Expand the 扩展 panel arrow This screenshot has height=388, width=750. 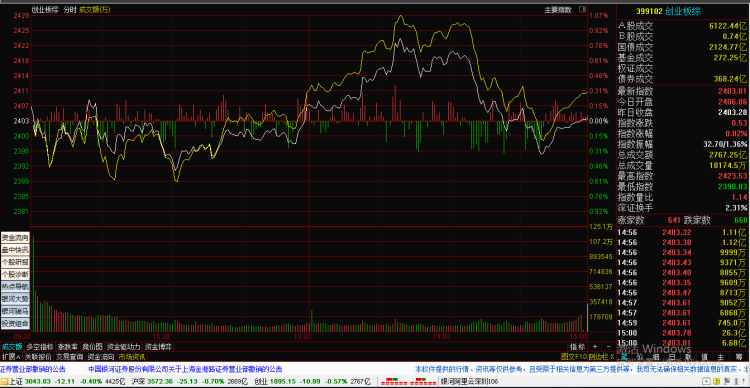(x=11, y=356)
